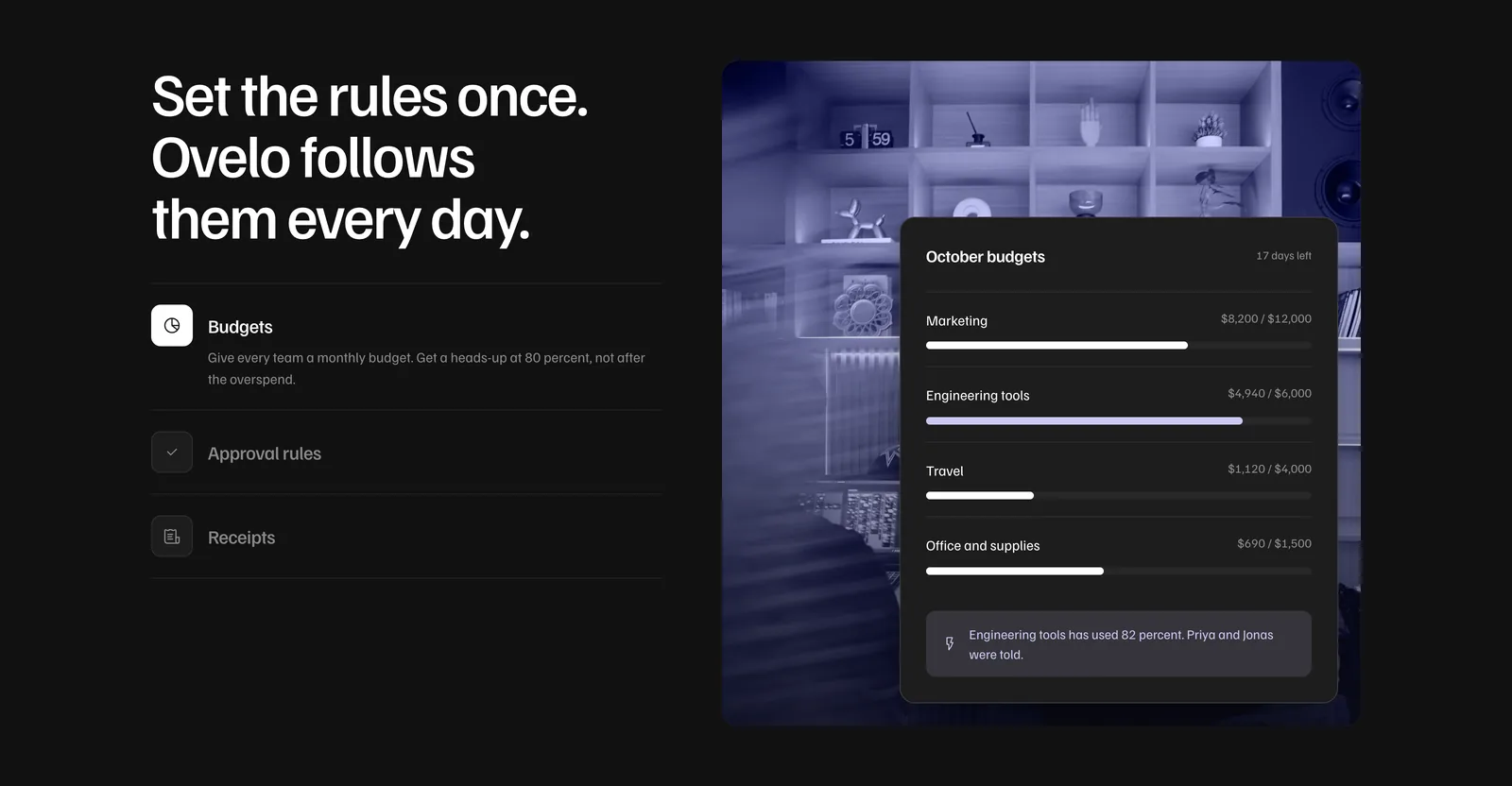Click the Travel budget progress bar

[1119, 496]
